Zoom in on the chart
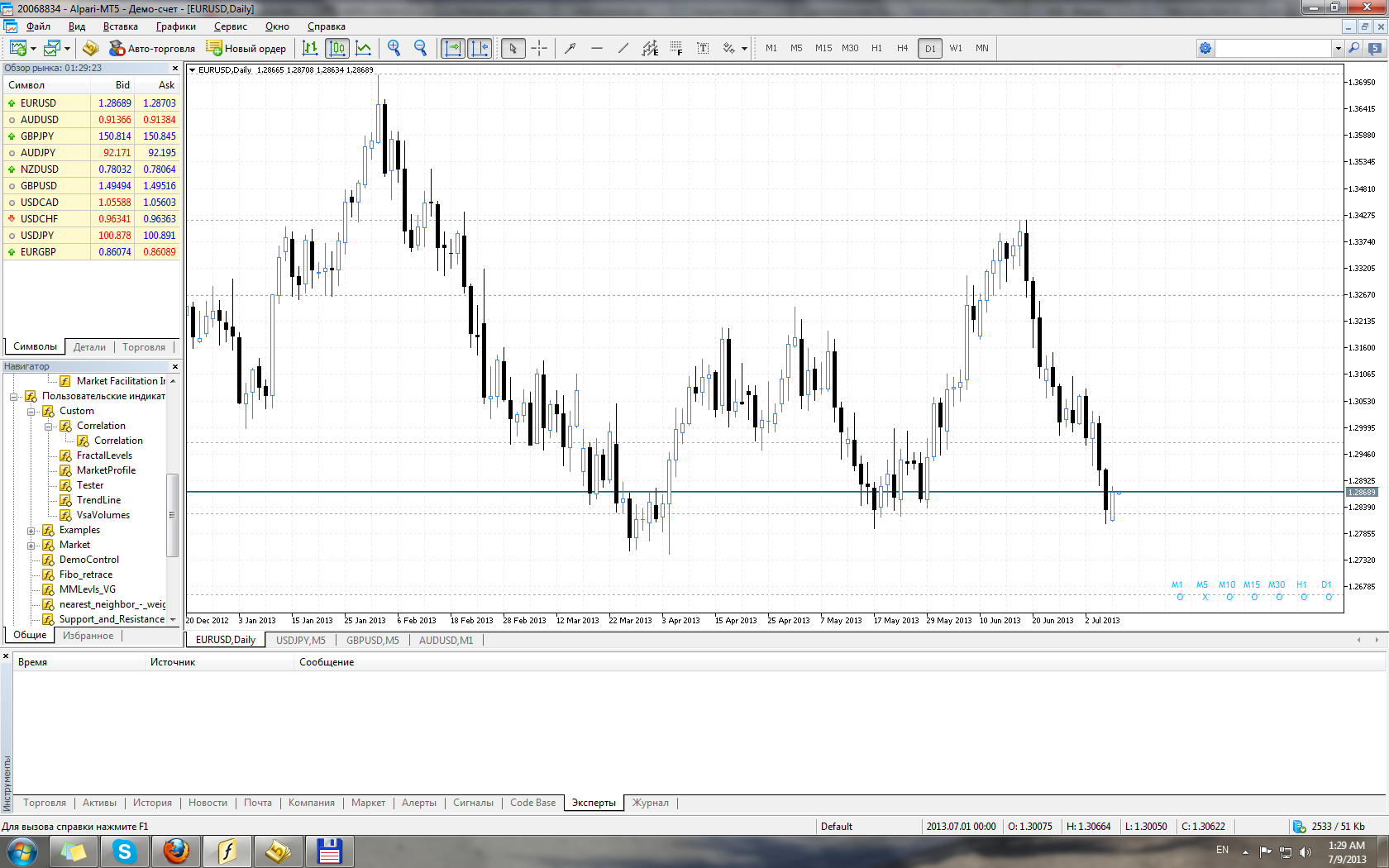The width and height of the screenshot is (1389, 868). (x=394, y=48)
